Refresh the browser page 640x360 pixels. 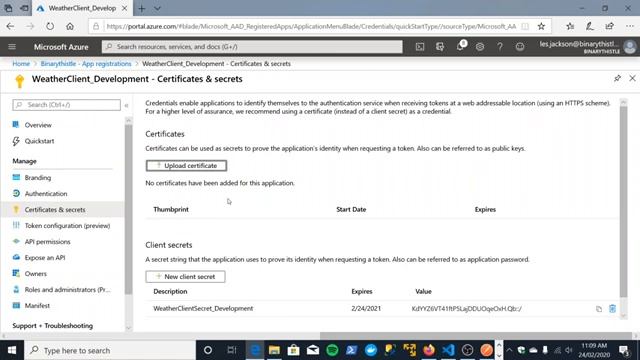point(50,26)
